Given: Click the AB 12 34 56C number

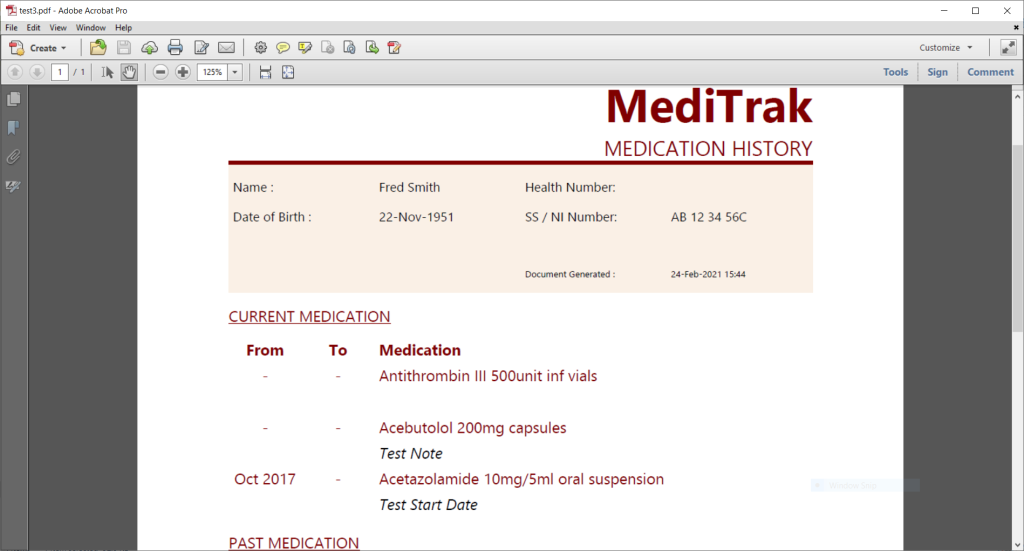Looking at the screenshot, I should coord(709,217).
